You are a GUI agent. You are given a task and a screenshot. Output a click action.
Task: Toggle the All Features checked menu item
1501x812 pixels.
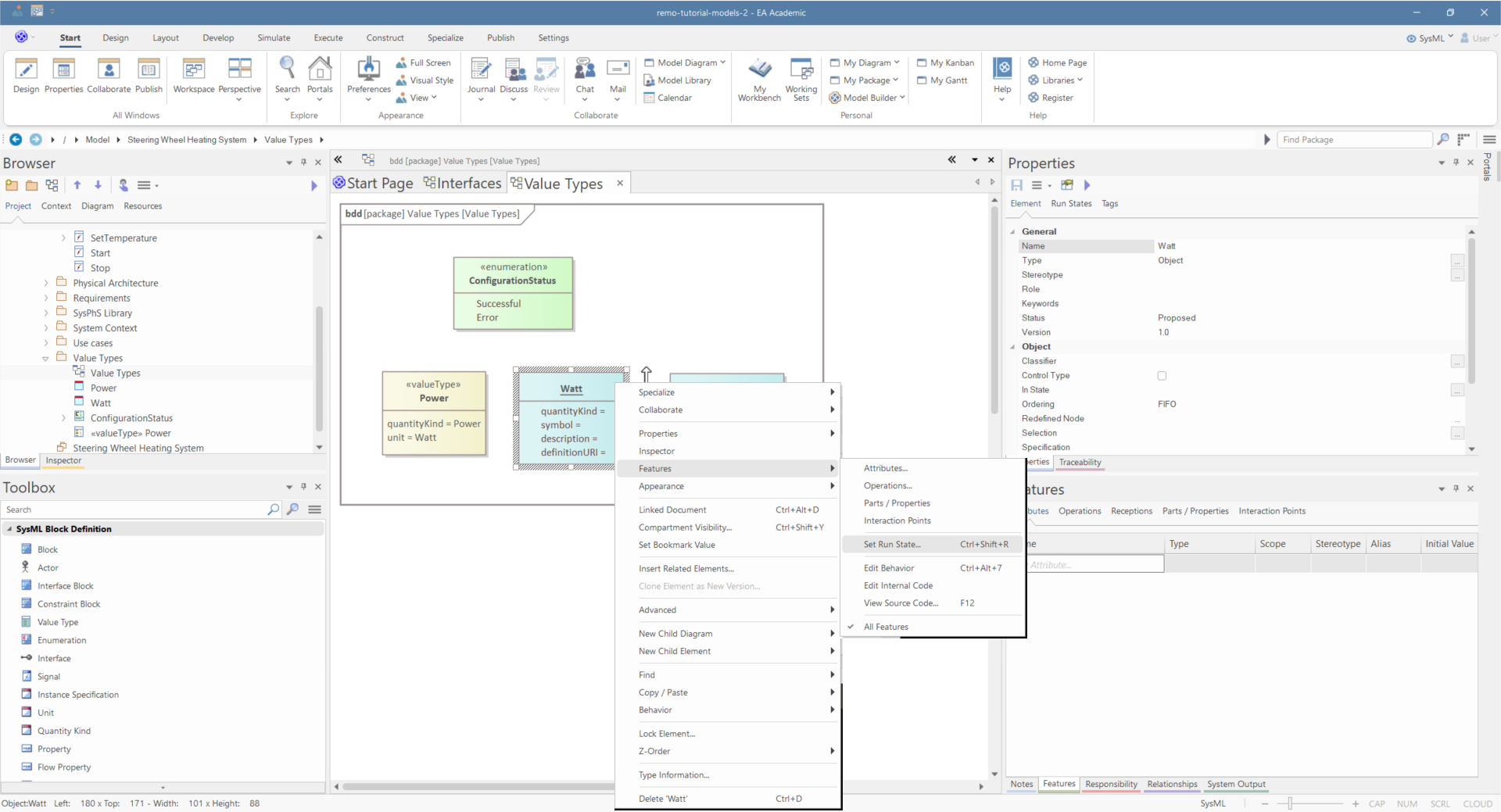[886, 627]
